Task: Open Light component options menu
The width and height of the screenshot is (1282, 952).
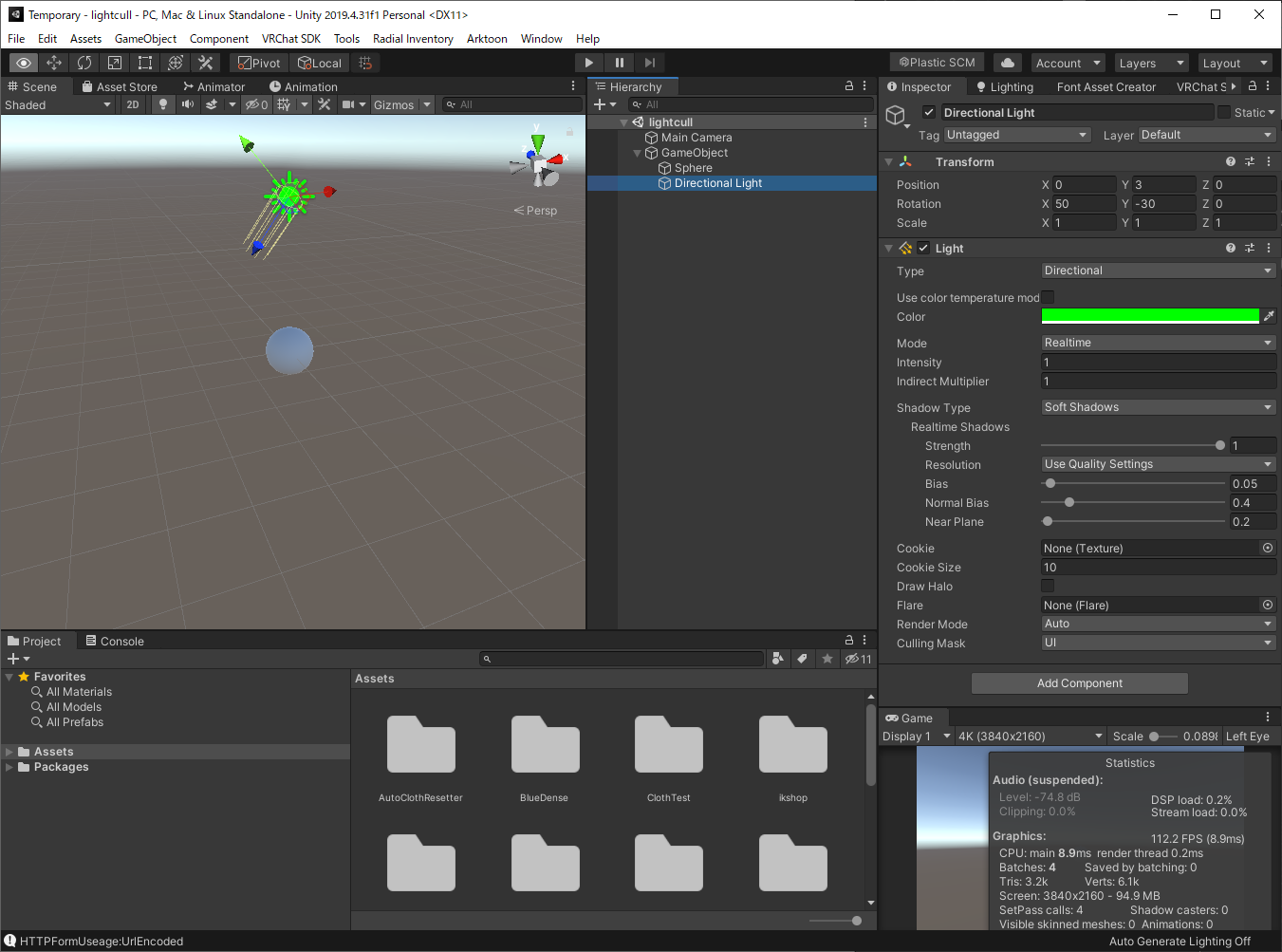Action: click(1269, 248)
